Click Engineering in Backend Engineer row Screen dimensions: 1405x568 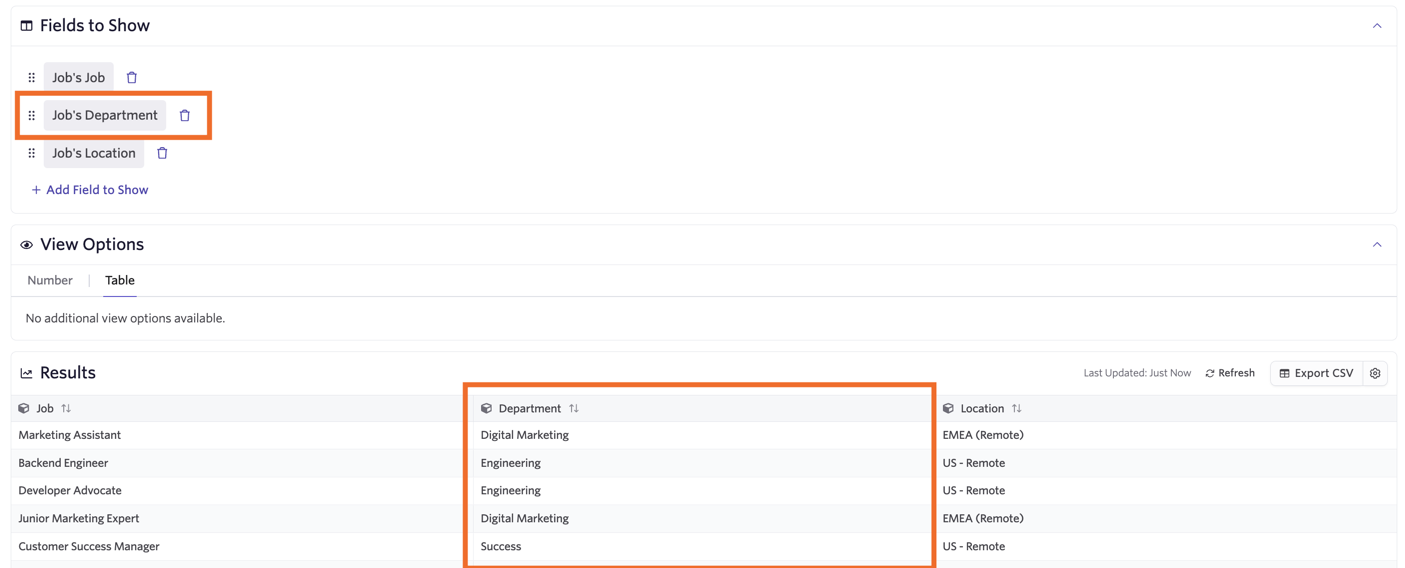[511, 463]
